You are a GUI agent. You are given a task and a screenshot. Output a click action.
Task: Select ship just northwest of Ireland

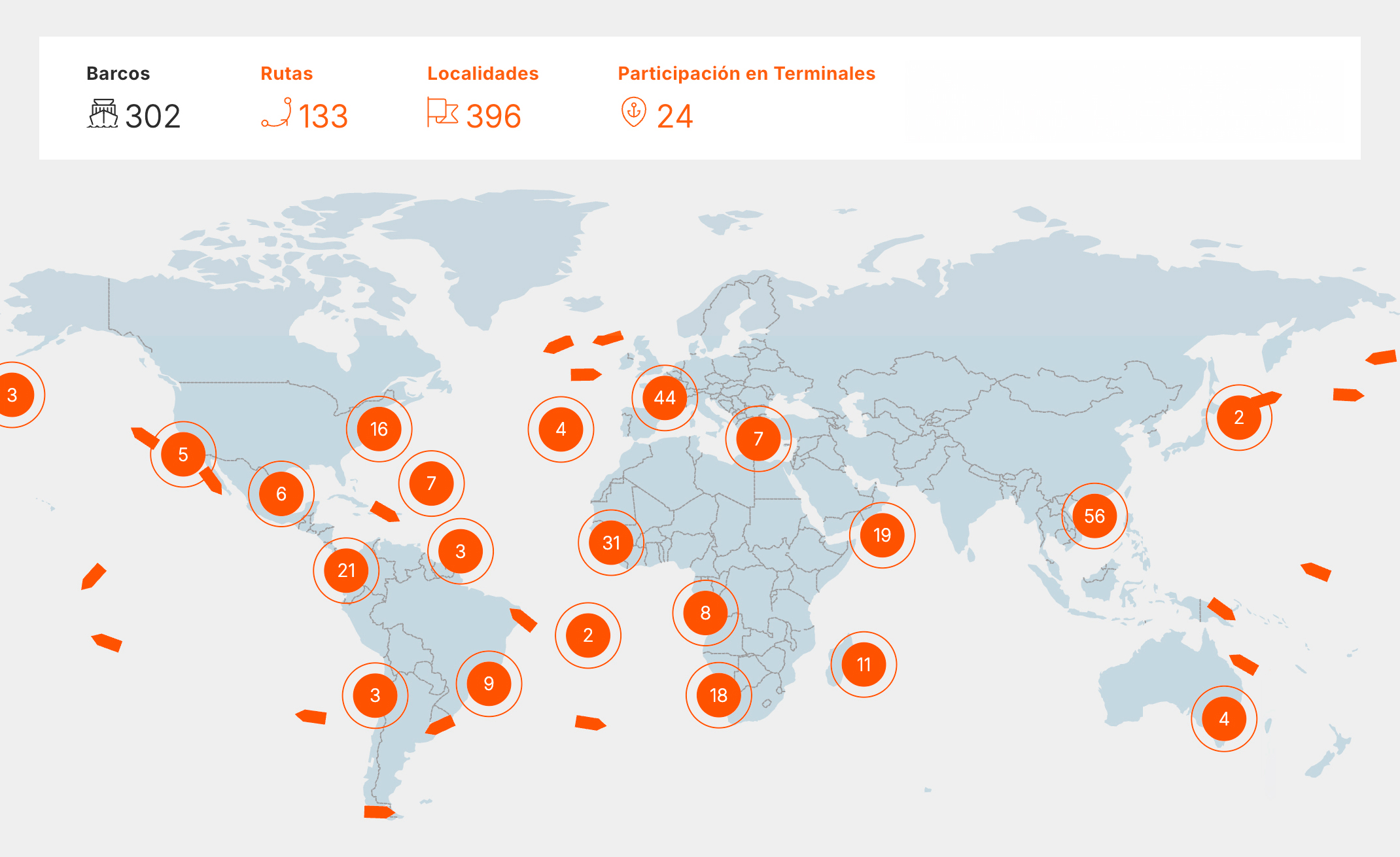tap(608, 338)
